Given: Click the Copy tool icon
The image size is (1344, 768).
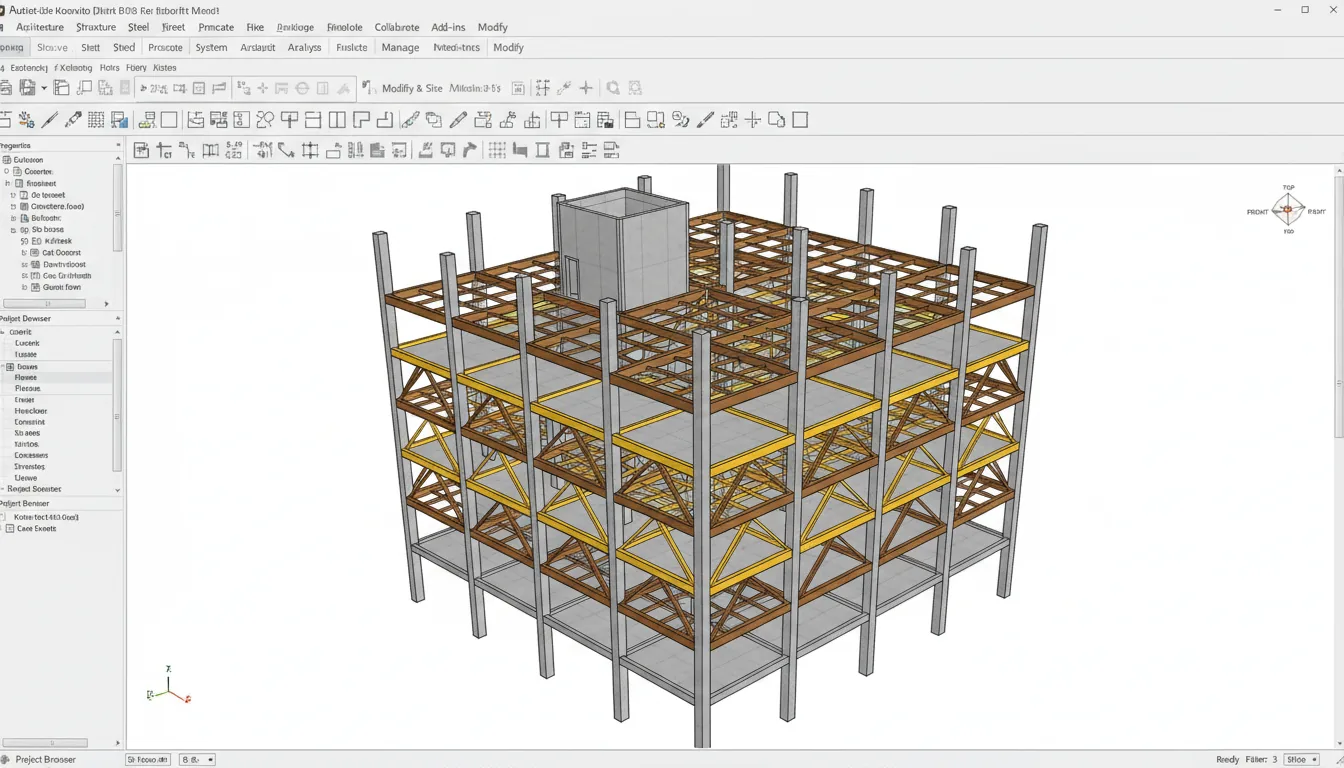Looking at the screenshot, I should coord(435,119).
